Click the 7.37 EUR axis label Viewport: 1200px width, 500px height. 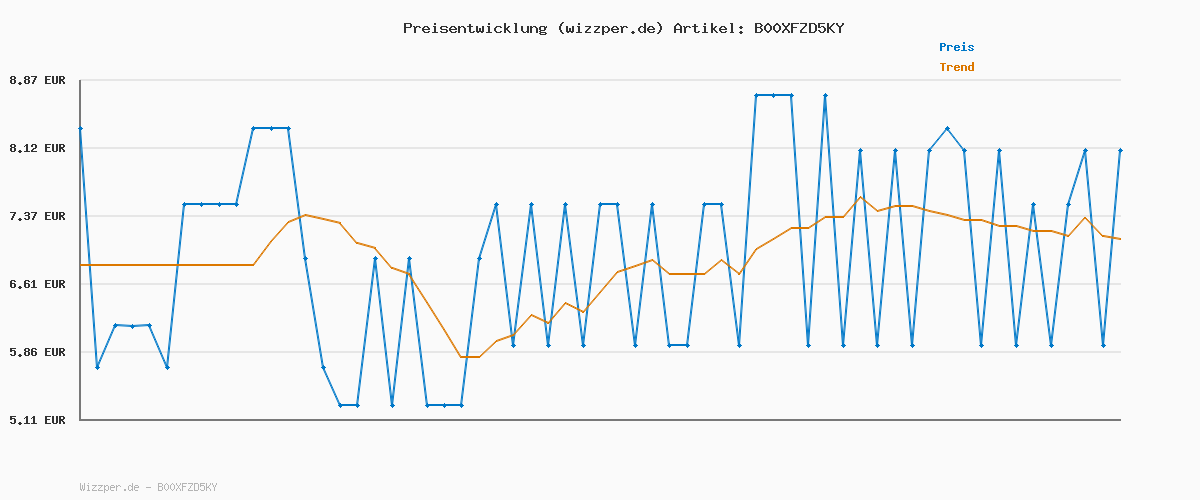click(37, 216)
